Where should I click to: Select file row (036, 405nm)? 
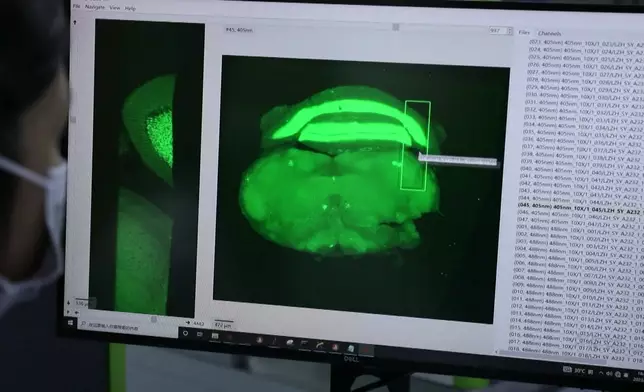[x=582, y=141]
